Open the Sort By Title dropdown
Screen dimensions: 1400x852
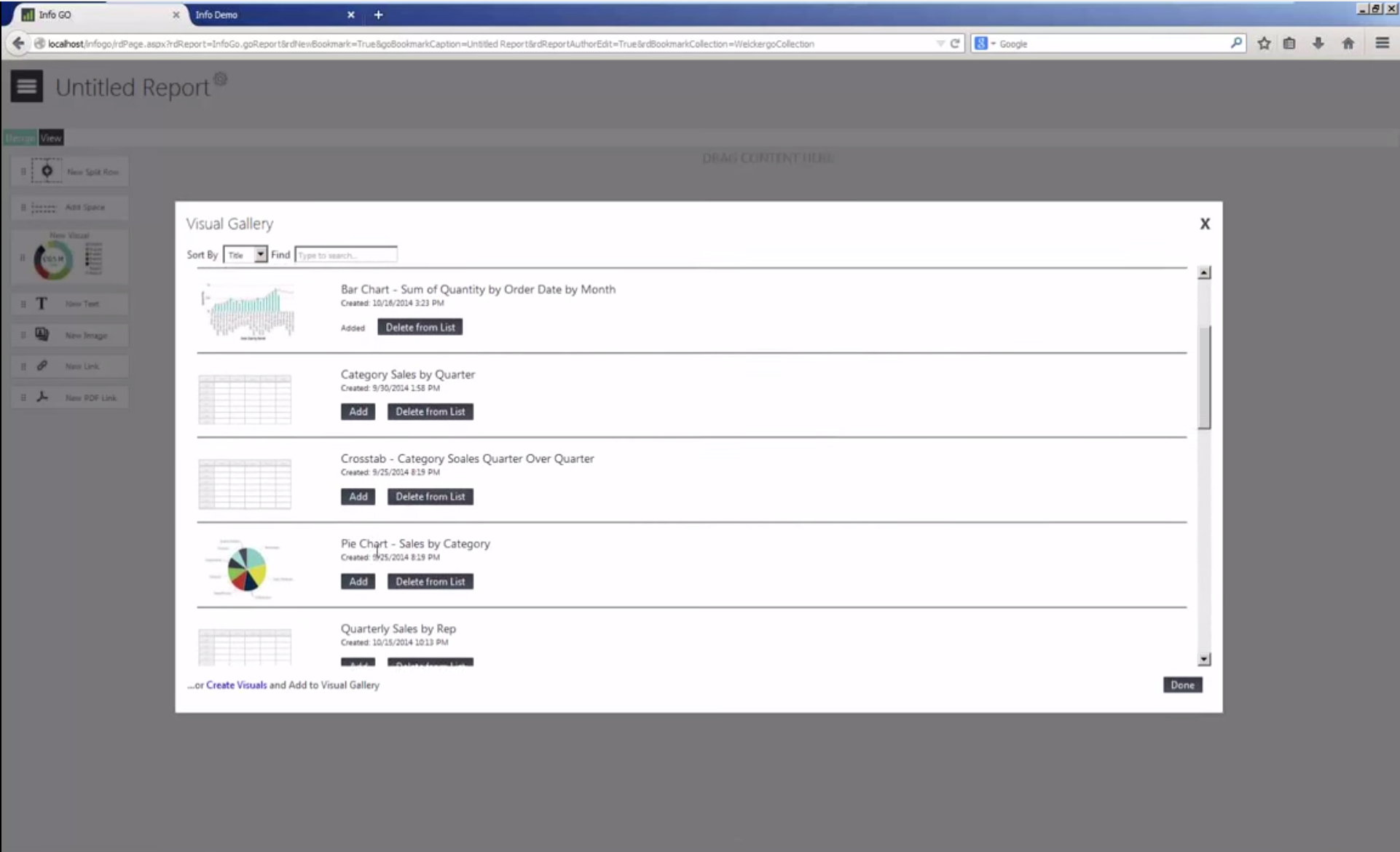point(245,255)
